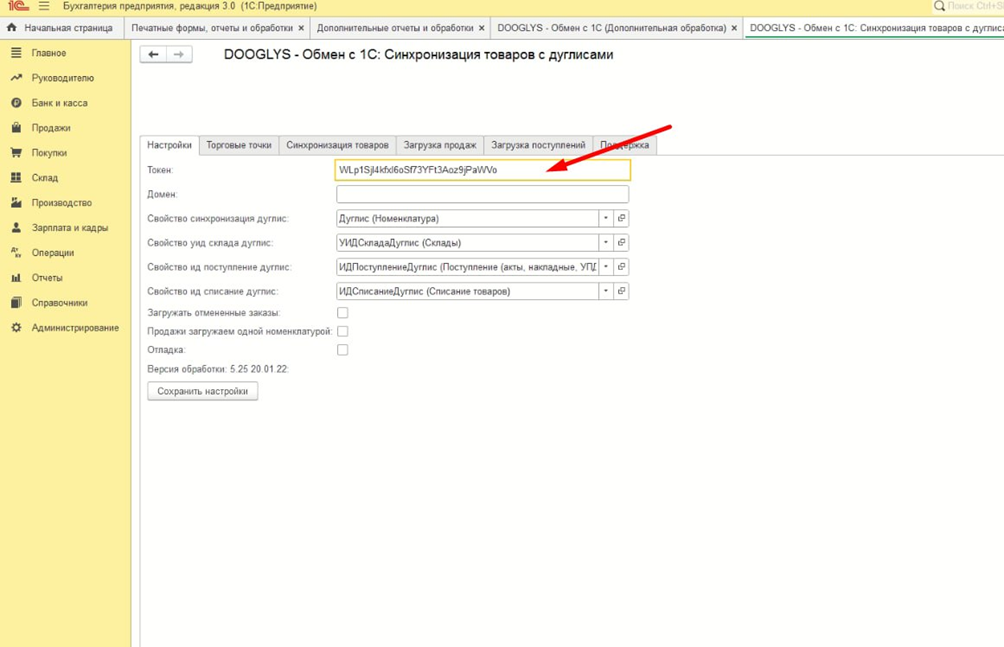
Task: Open value of Свойство синхронизация дуглис field
Action: (x=621, y=218)
